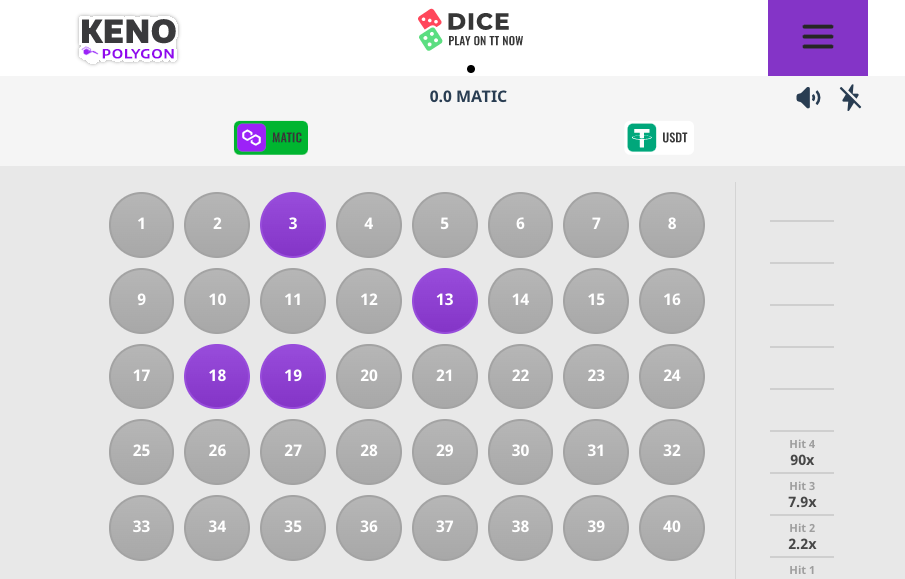Click the Polygon MATIC coin icon
905x579 pixels.
[251, 138]
